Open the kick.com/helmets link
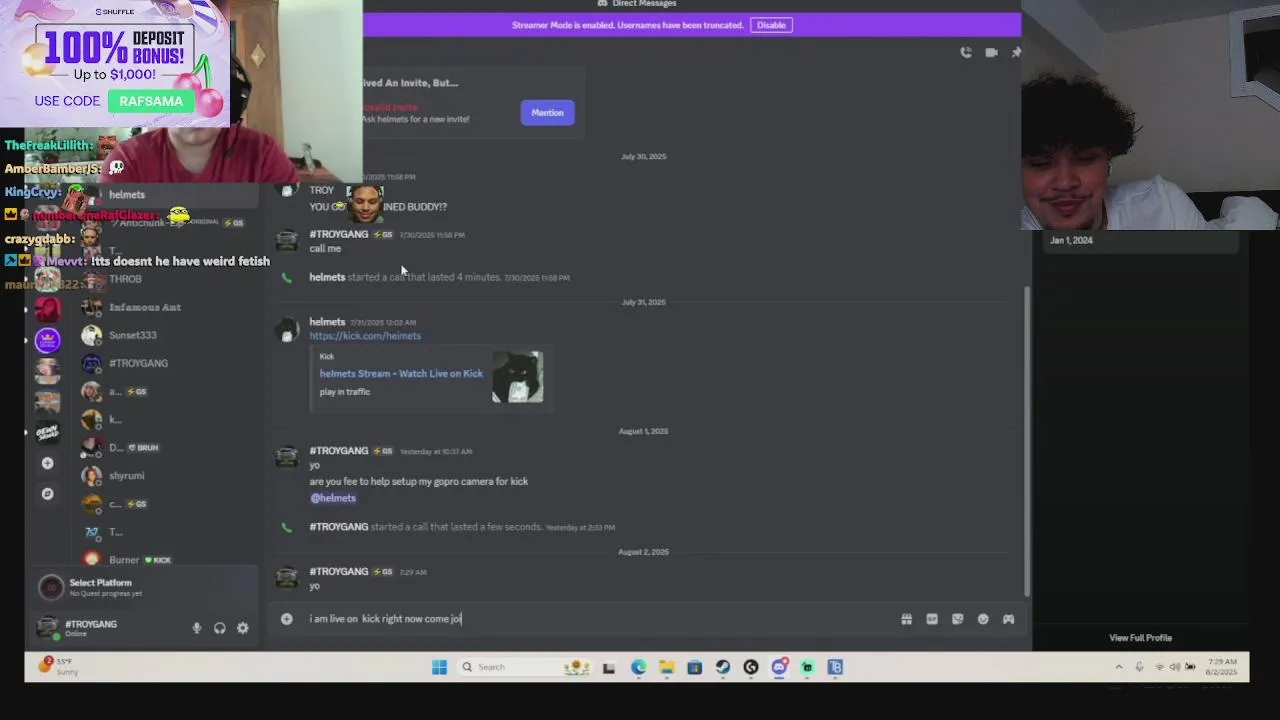 pyautogui.click(x=365, y=336)
